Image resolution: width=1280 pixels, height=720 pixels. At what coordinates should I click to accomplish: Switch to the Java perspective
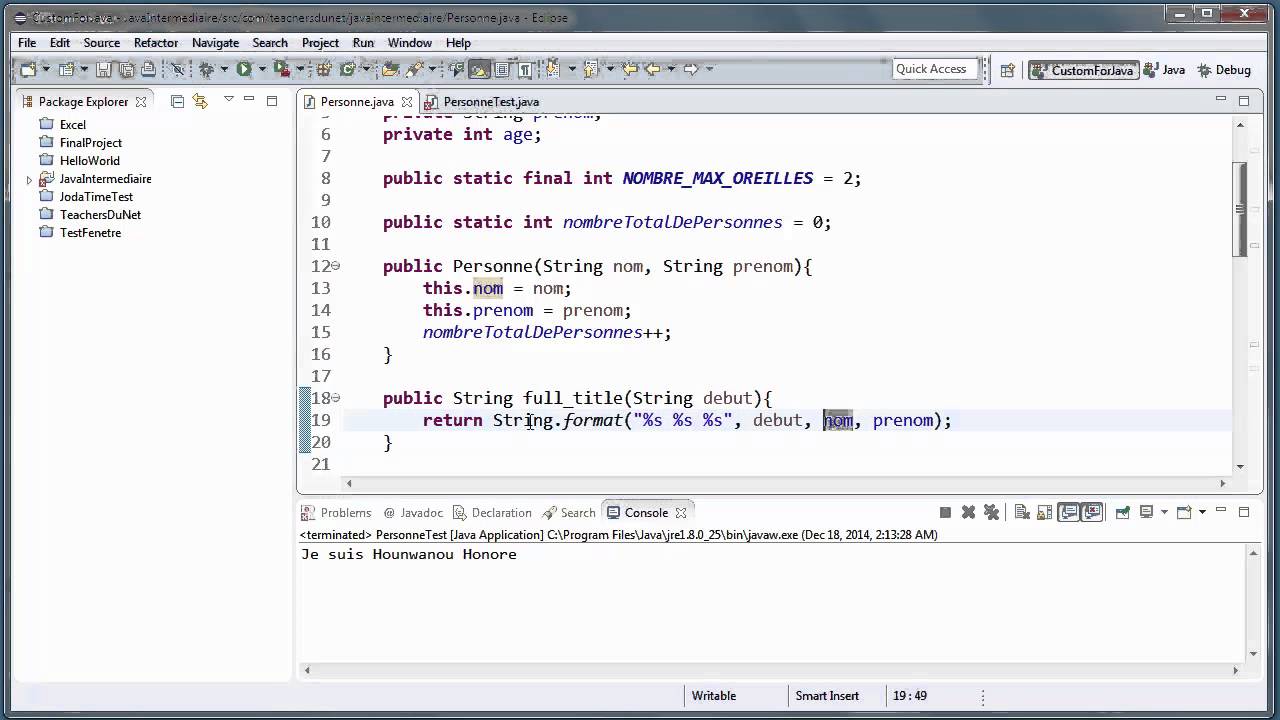1164,70
